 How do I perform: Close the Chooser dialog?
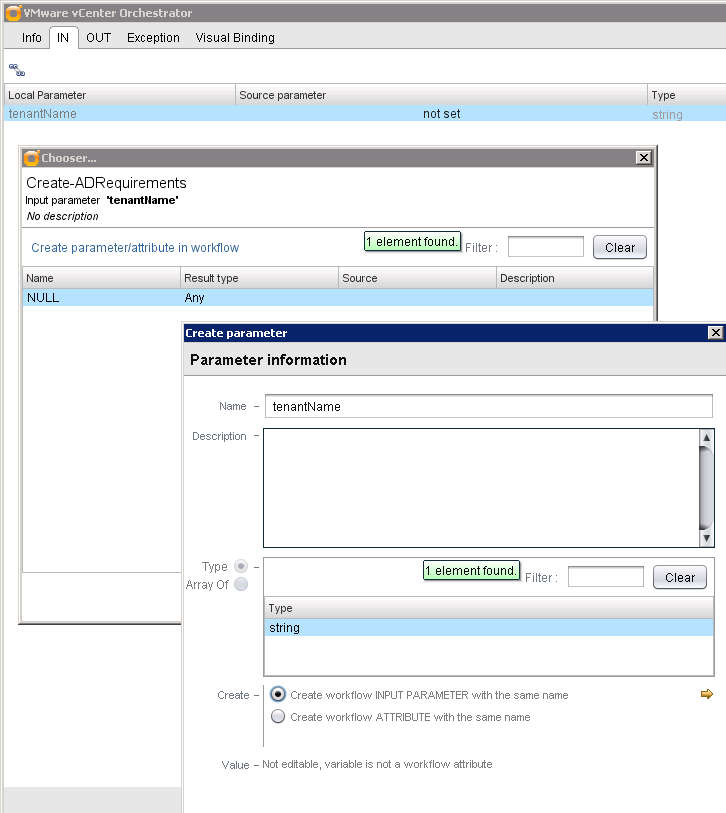coord(644,158)
